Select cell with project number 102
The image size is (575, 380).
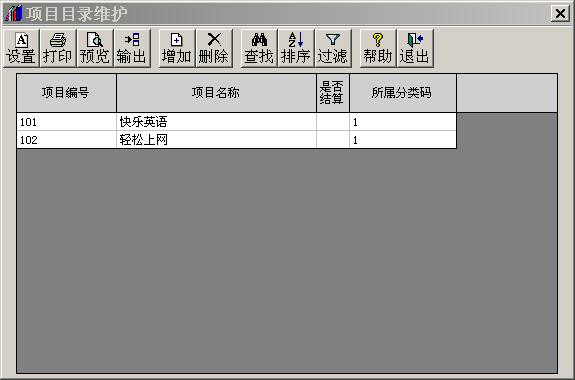click(x=66, y=139)
